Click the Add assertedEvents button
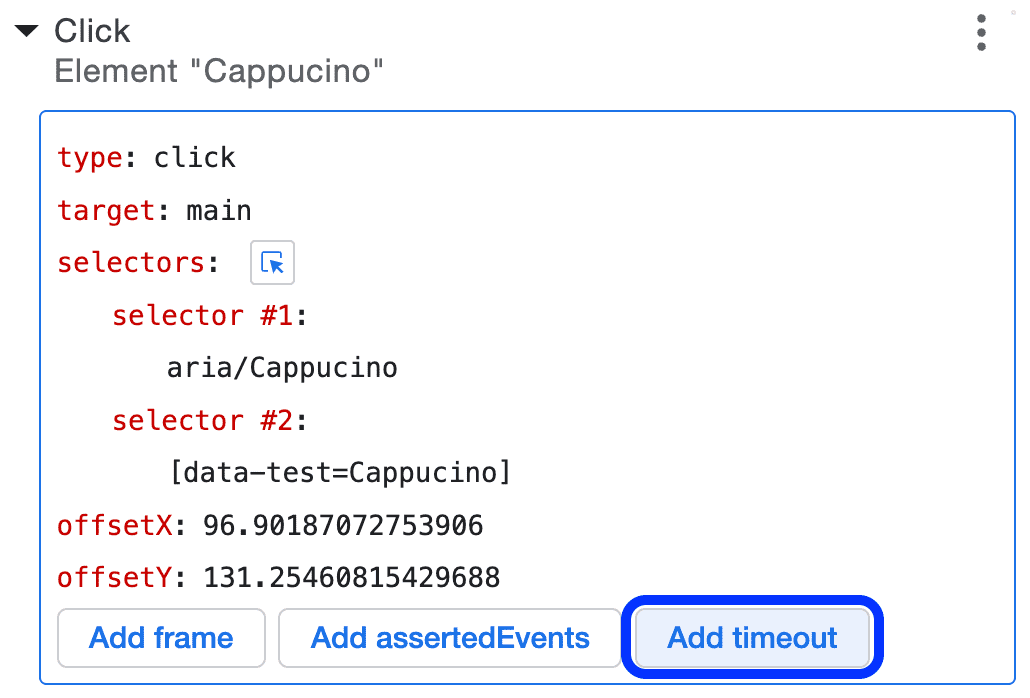 coord(448,637)
